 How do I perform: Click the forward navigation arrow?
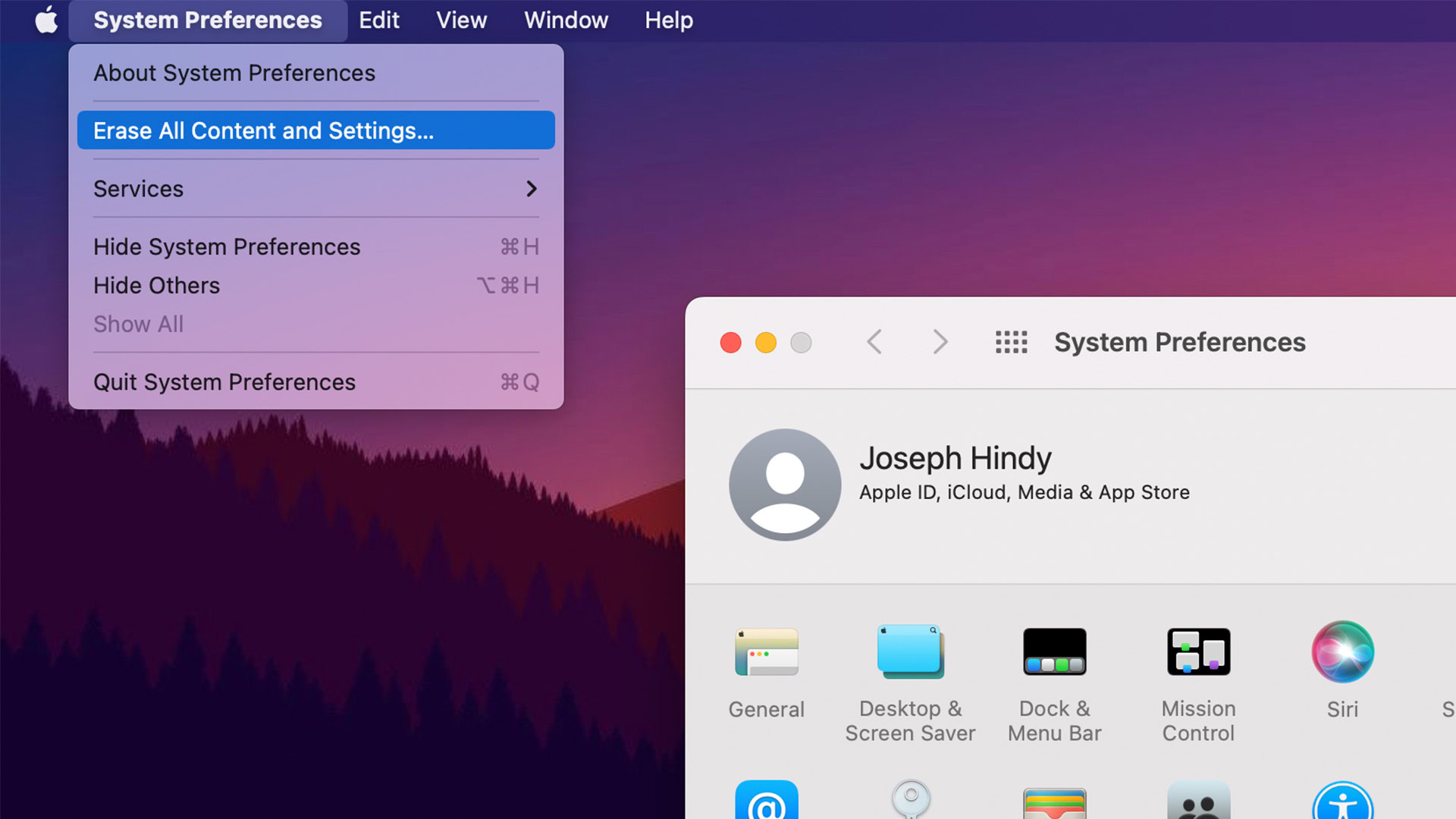[940, 342]
